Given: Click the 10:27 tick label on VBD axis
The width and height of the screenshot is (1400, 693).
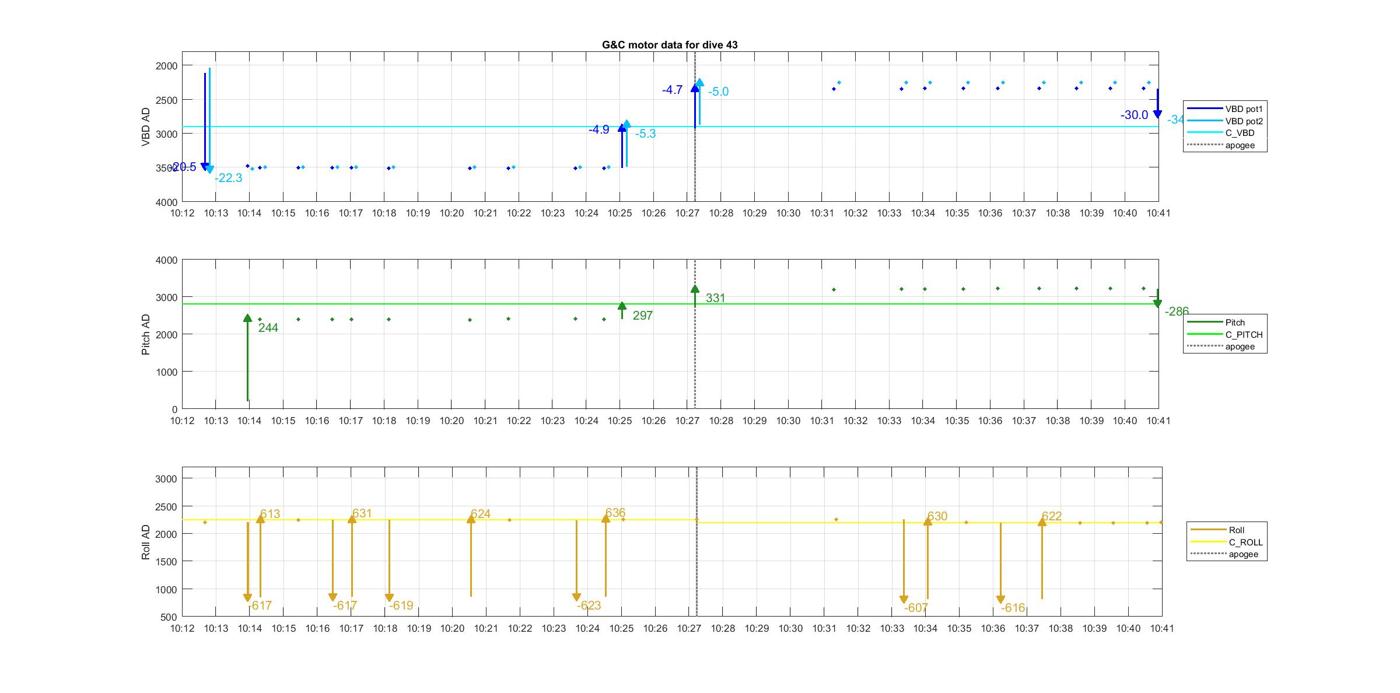Looking at the screenshot, I should pyautogui.click(x=687, y=212).
